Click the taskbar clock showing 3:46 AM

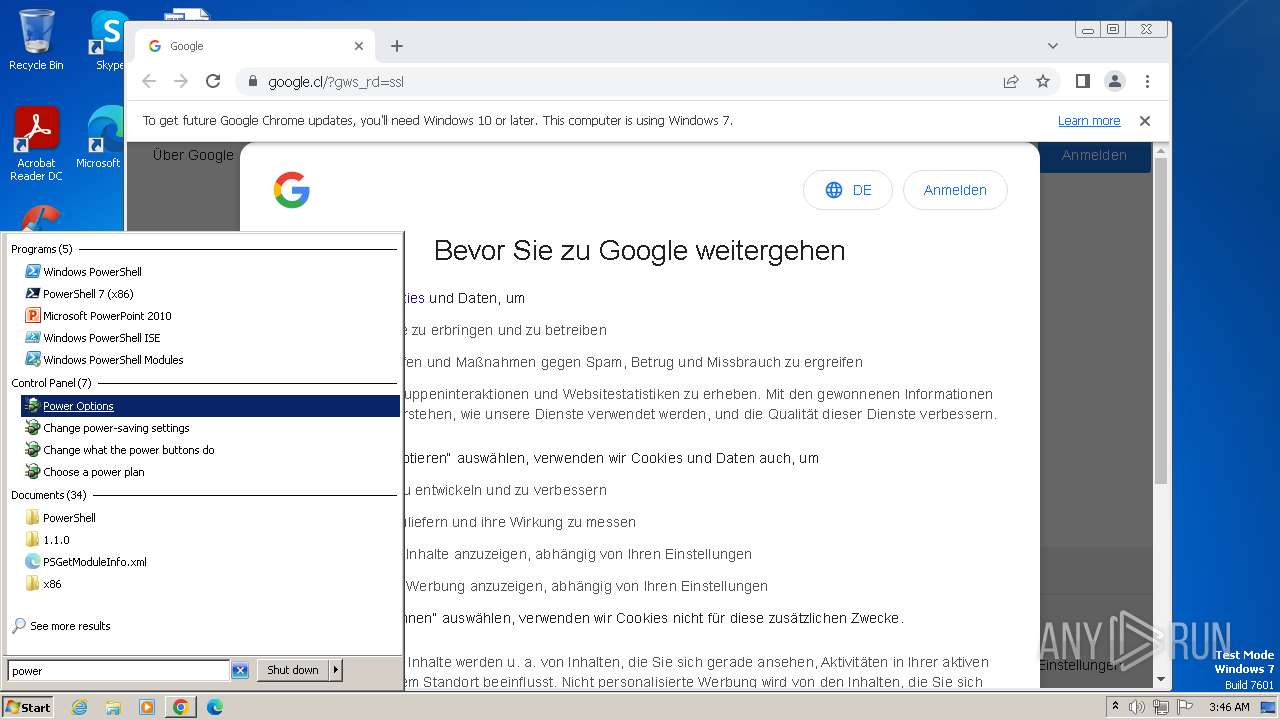1229,707
